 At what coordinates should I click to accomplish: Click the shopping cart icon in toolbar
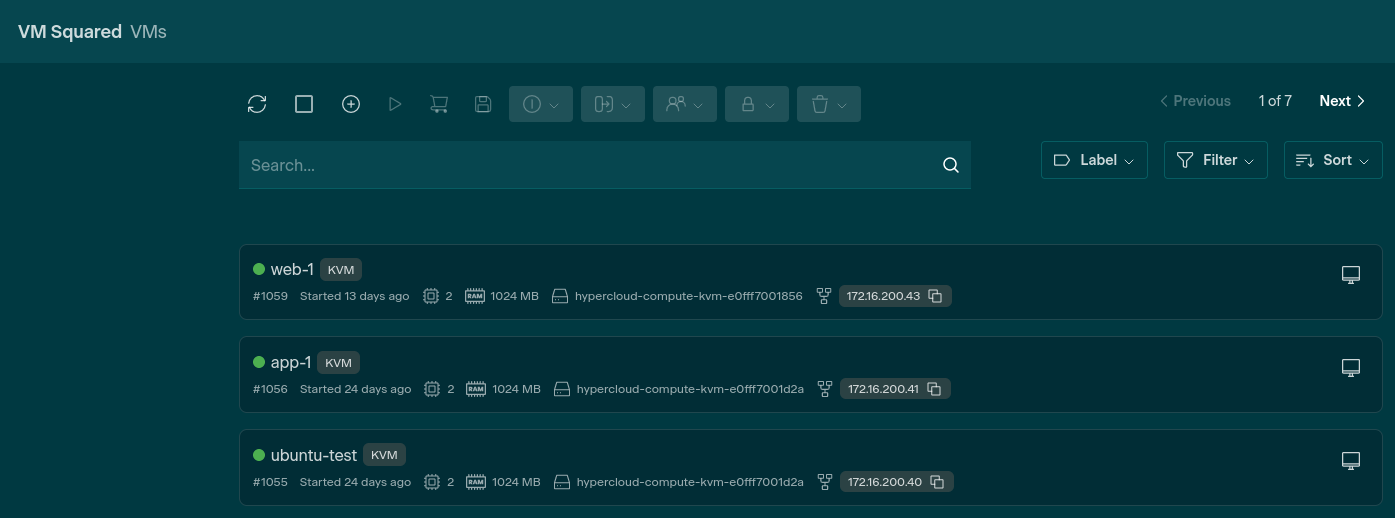[x=439, y=104]
